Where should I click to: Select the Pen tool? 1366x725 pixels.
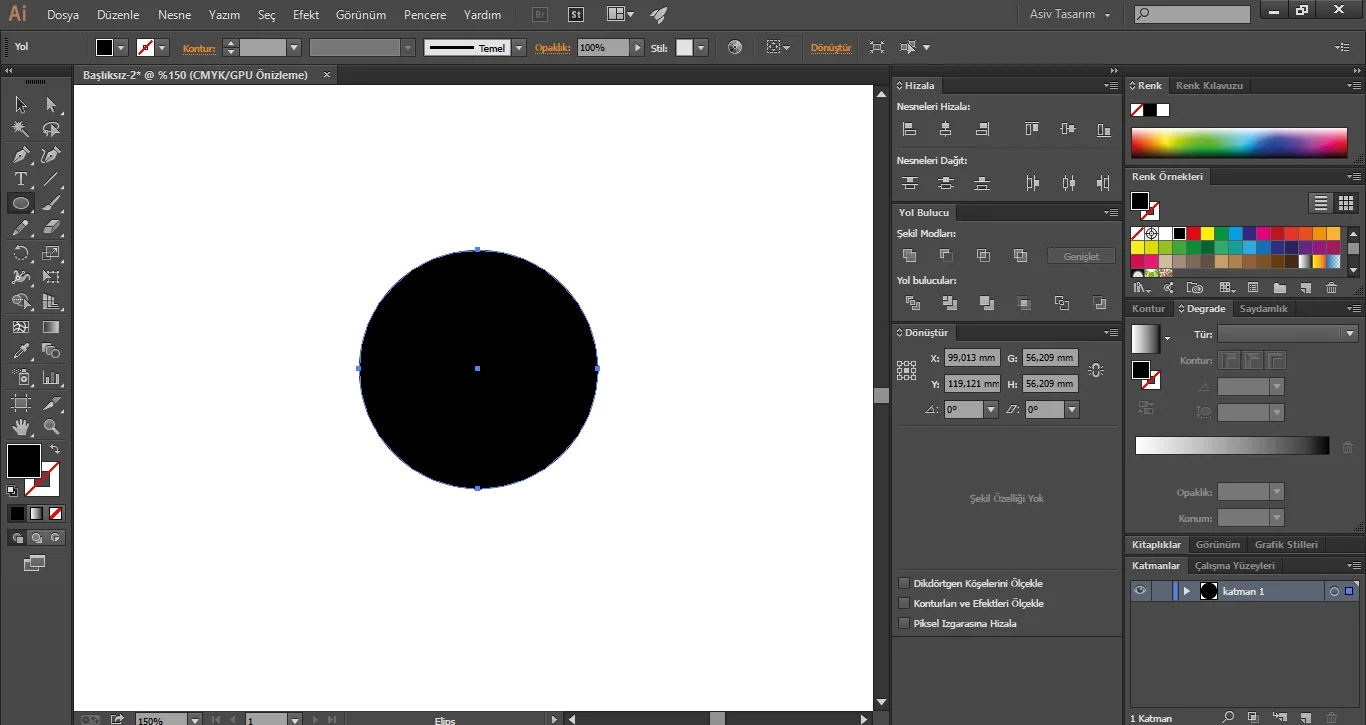20,155
